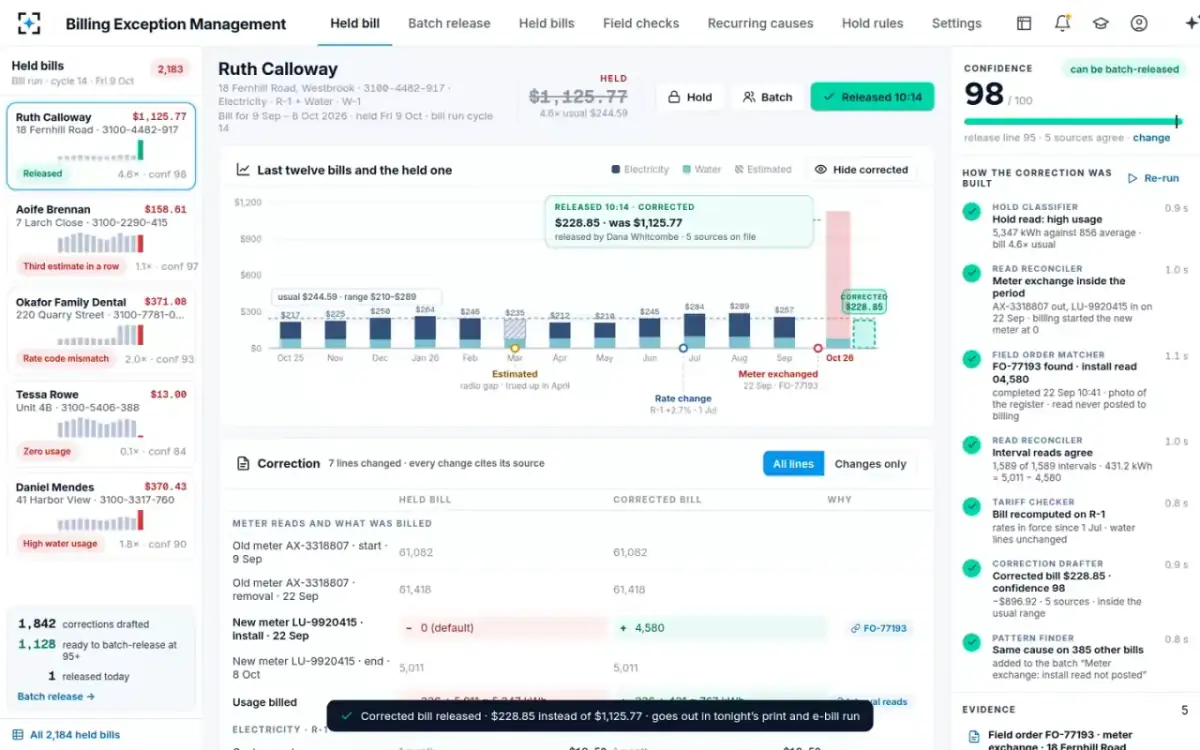Switch to the Held bill tab
This screenshot has height=750, width=1200.
click(x=355, y=23)
